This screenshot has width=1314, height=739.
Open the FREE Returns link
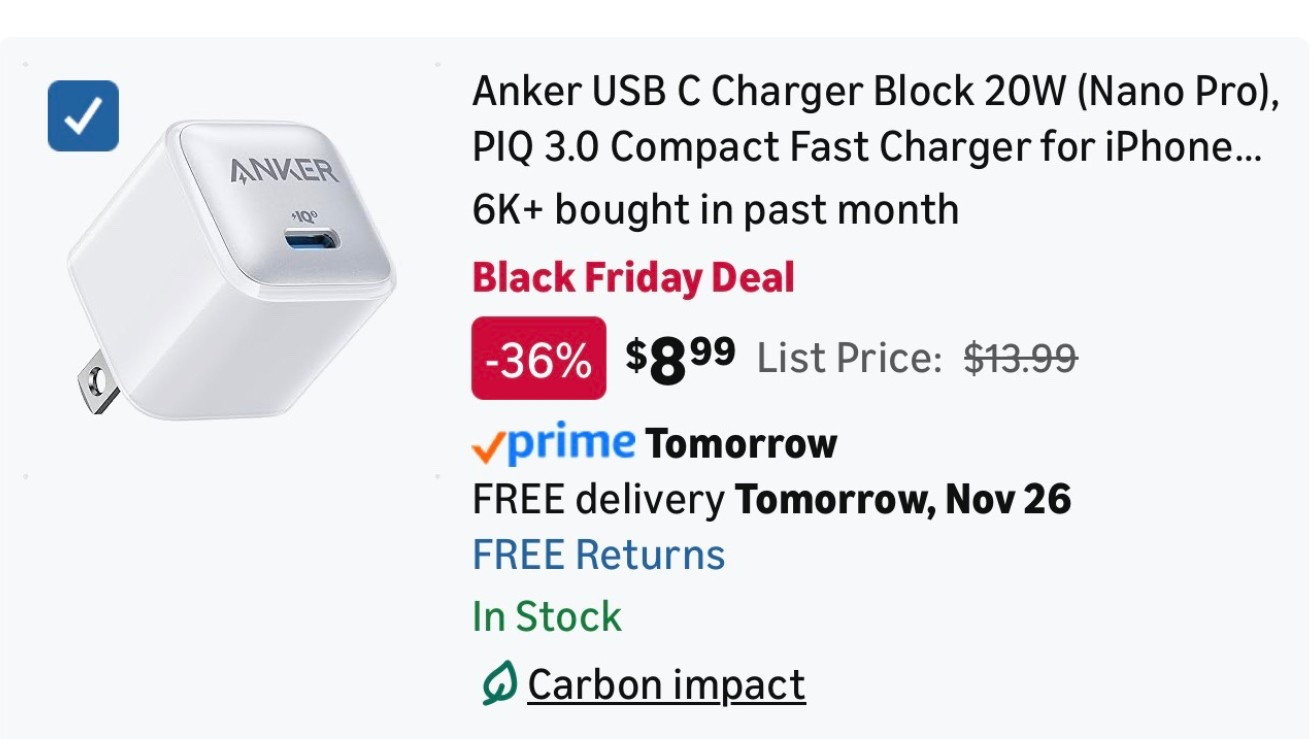pos(598,554)
